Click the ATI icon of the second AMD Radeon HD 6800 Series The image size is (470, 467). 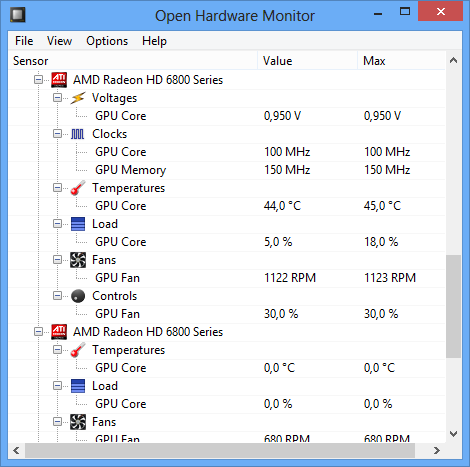tap(59, 332)
